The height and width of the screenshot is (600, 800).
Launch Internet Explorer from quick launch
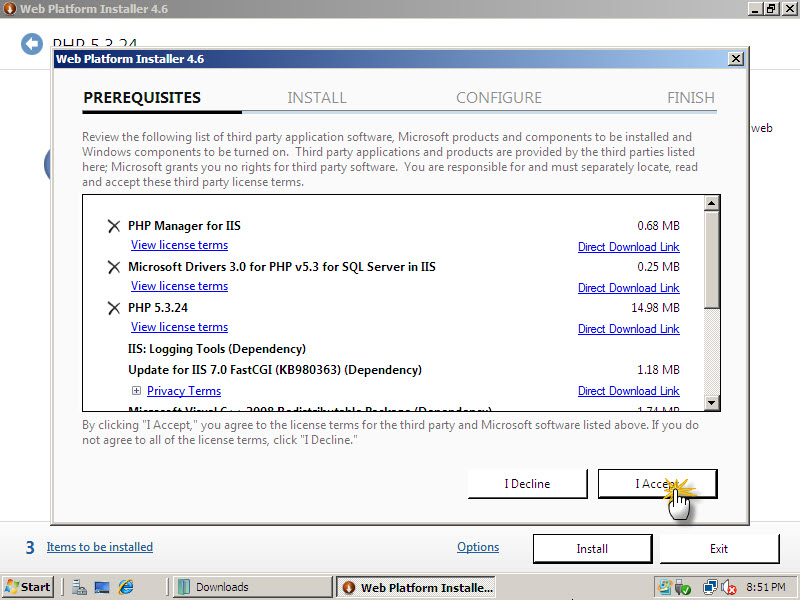(126, 587)
